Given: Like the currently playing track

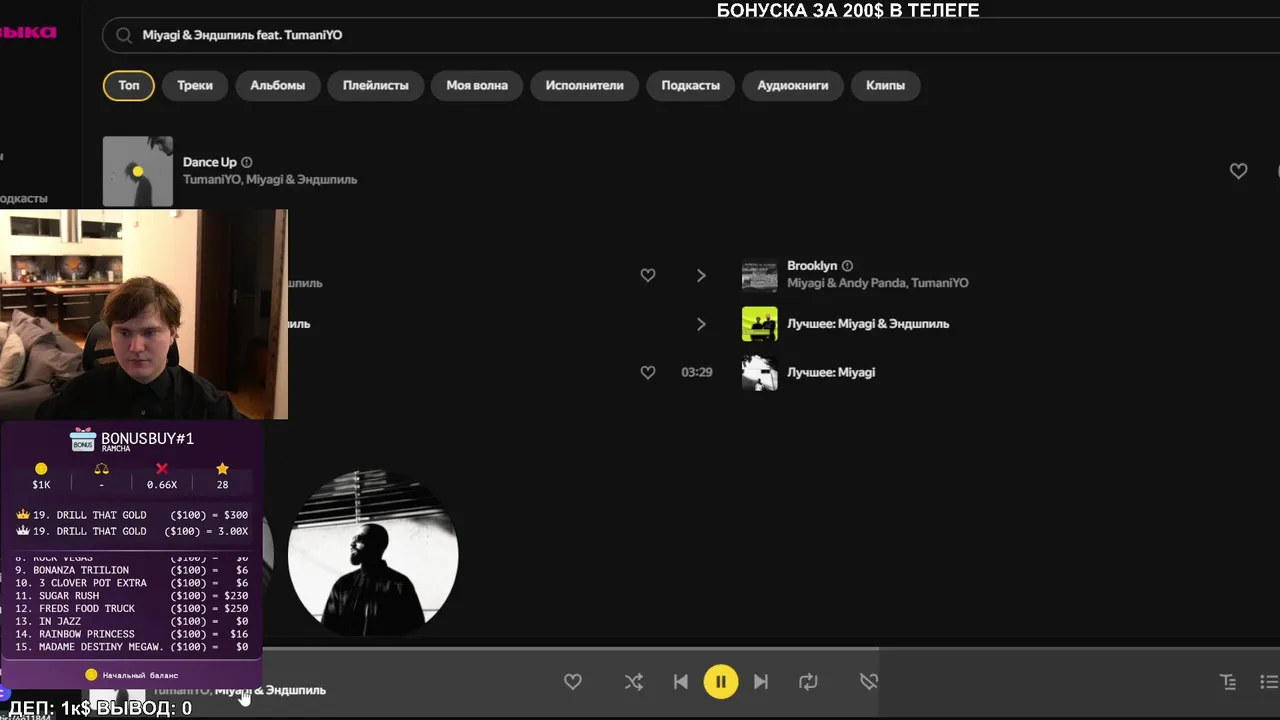Looking at the screenshot, I should [573, 682].
